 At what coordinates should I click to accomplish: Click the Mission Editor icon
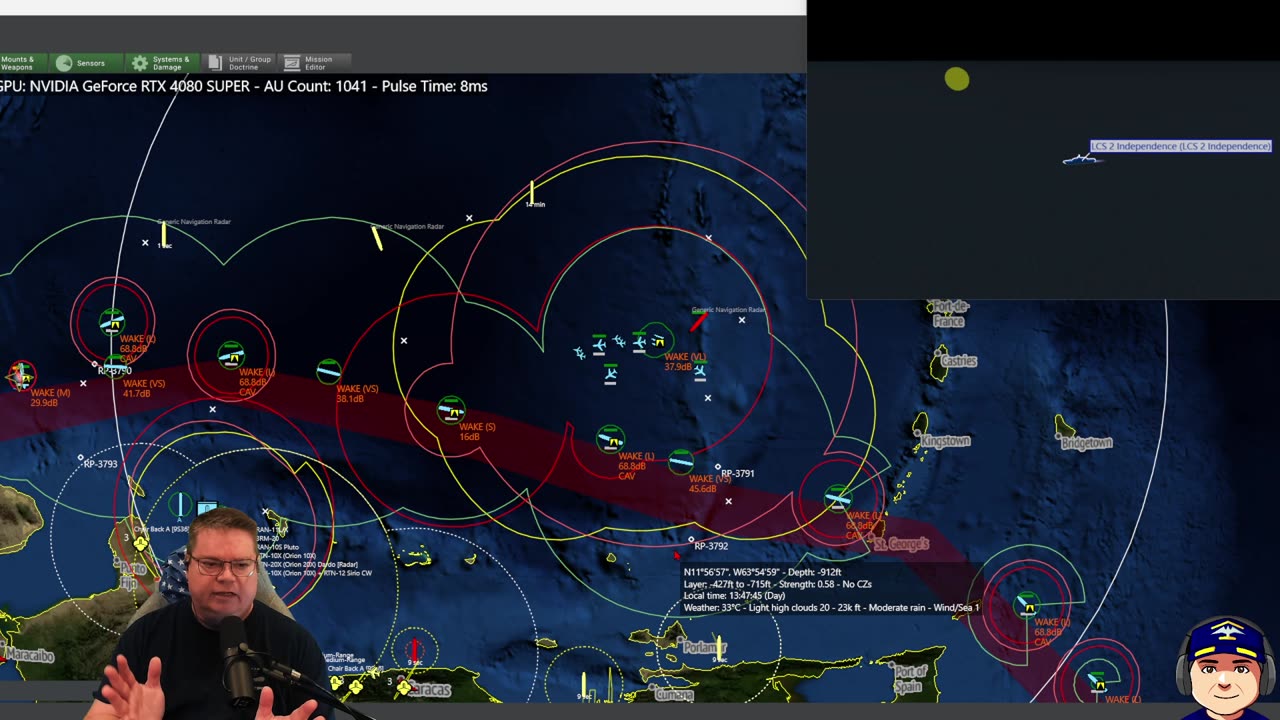292,63
